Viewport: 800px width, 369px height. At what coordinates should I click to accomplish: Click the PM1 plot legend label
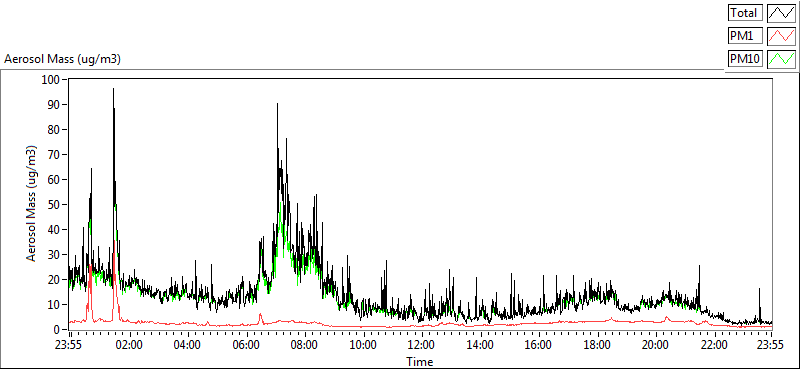point(745,36)
